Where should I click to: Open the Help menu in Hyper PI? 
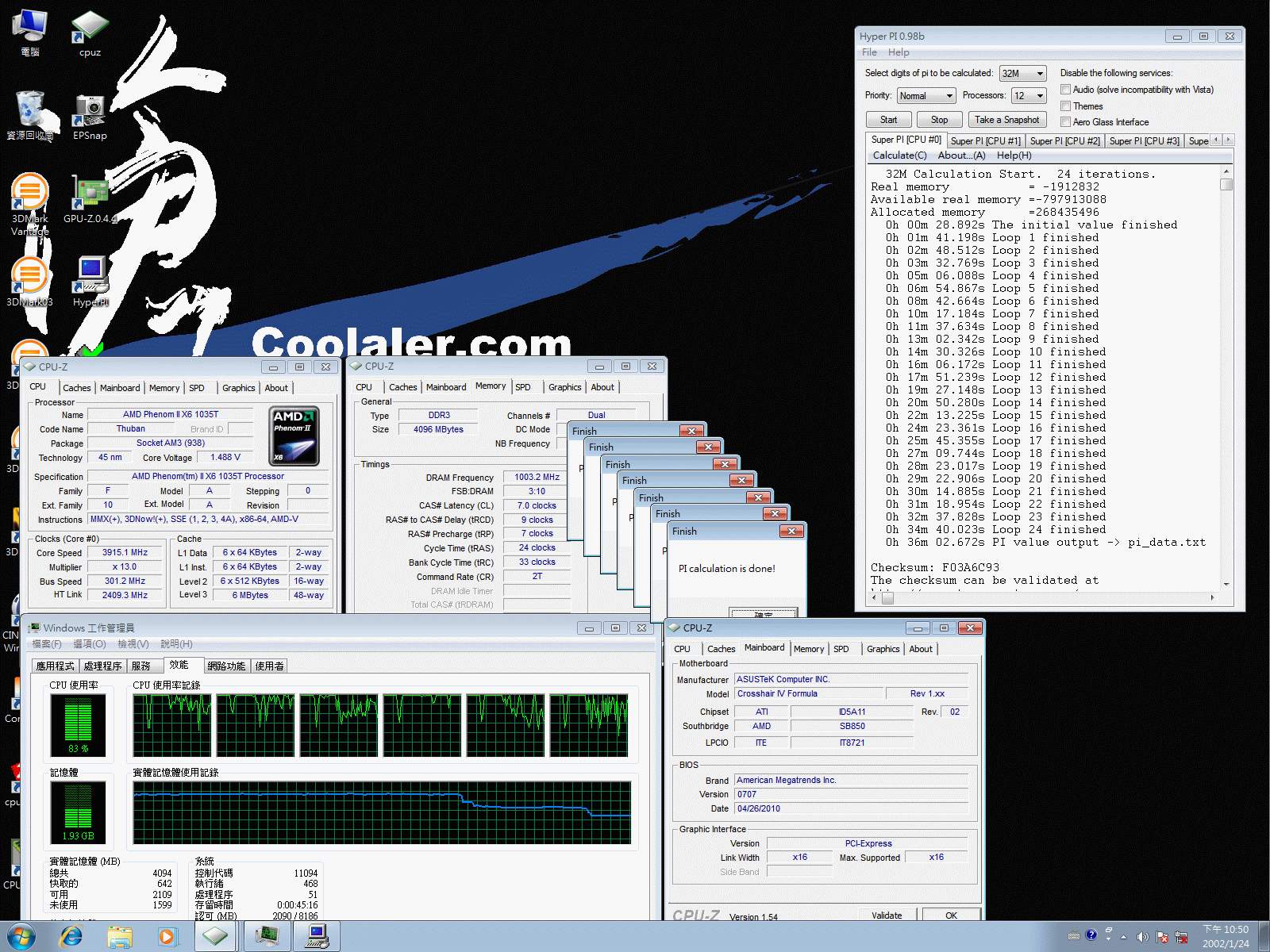click(x=899, y=52)
